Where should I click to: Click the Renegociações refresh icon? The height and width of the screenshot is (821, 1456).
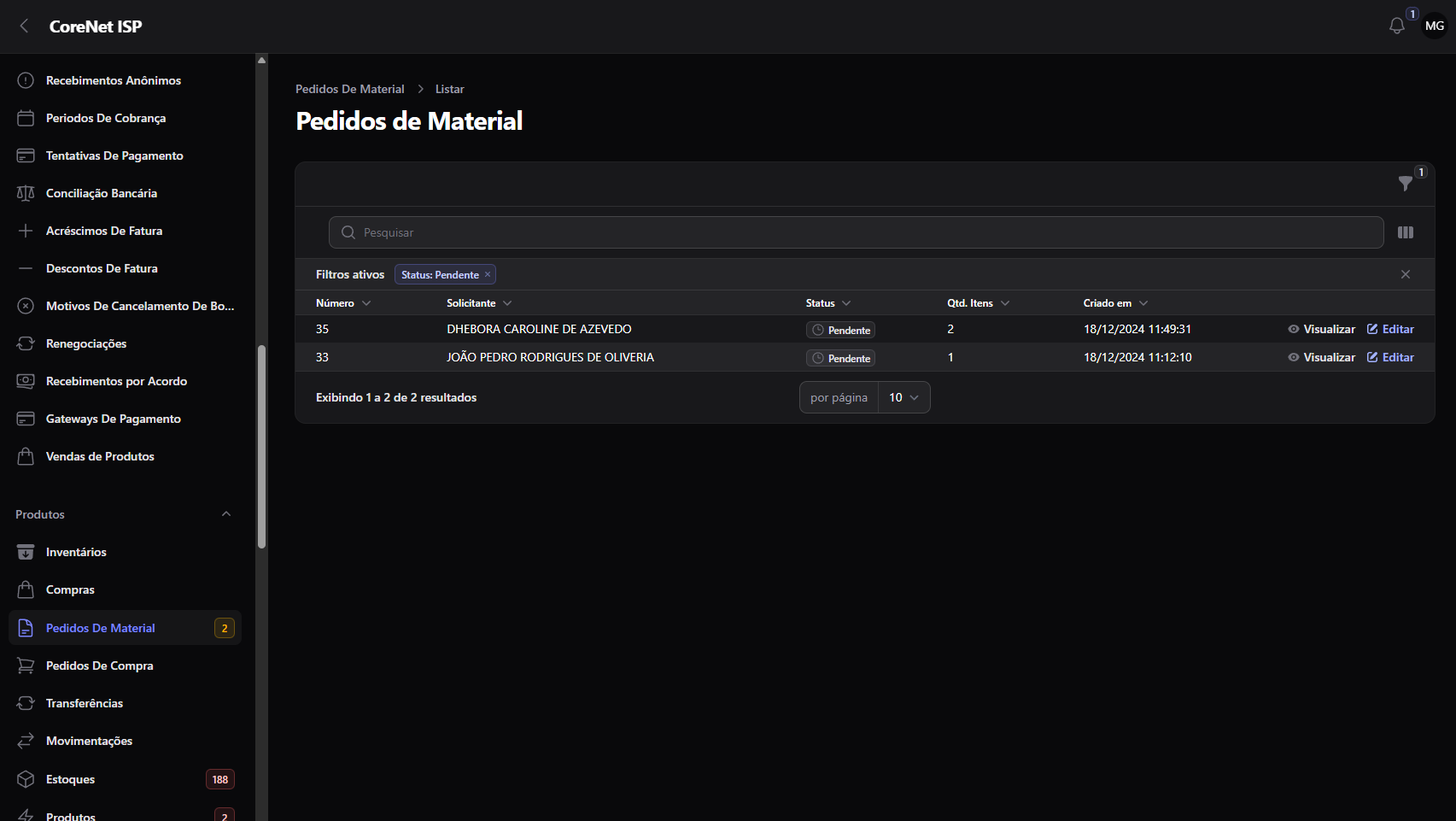click(x=26, y=343)
